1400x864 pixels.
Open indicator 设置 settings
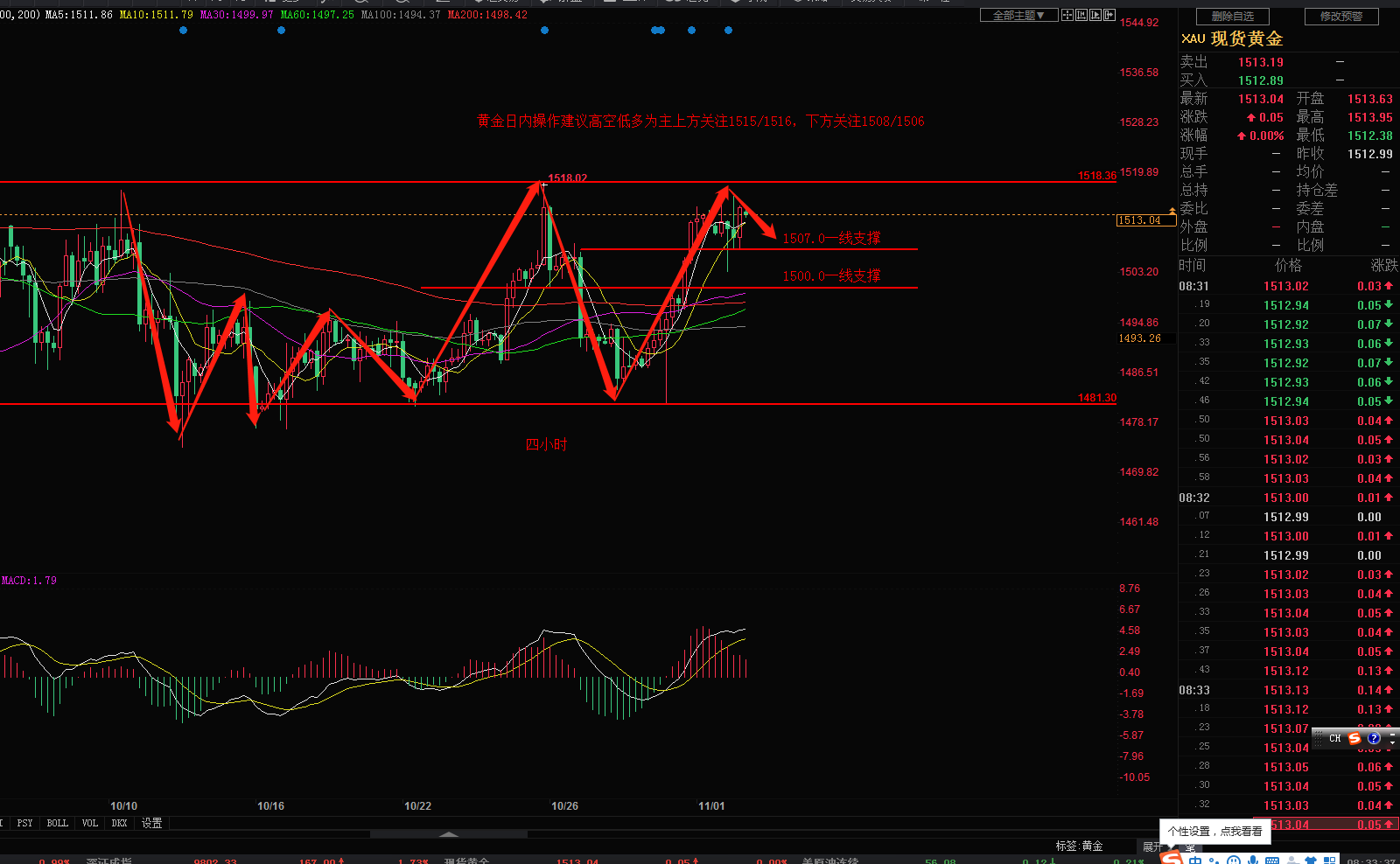coord(152,823)
